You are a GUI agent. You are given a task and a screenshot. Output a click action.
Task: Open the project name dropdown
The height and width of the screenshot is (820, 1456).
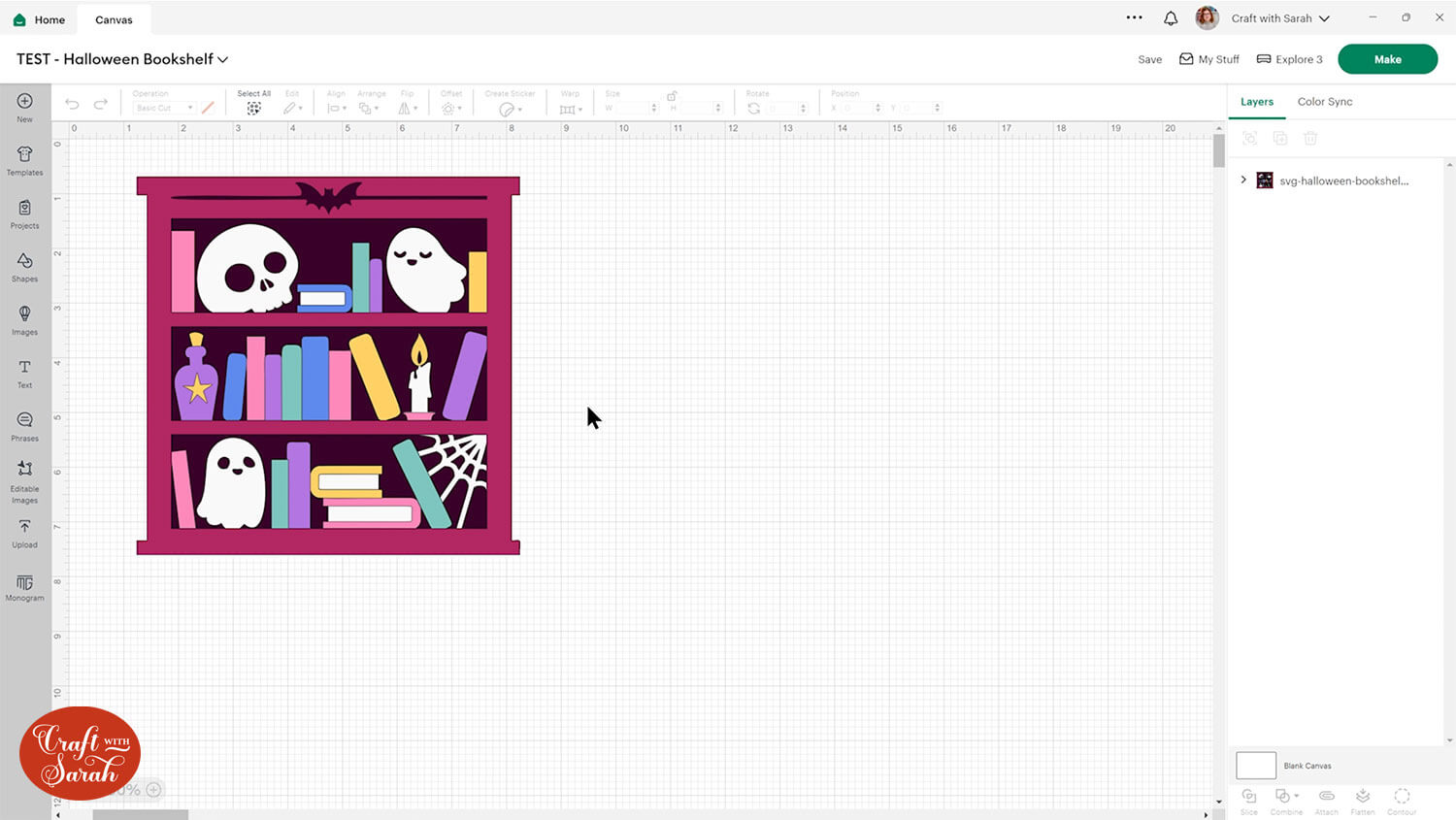pyautogui.click(x=223, y=59)
